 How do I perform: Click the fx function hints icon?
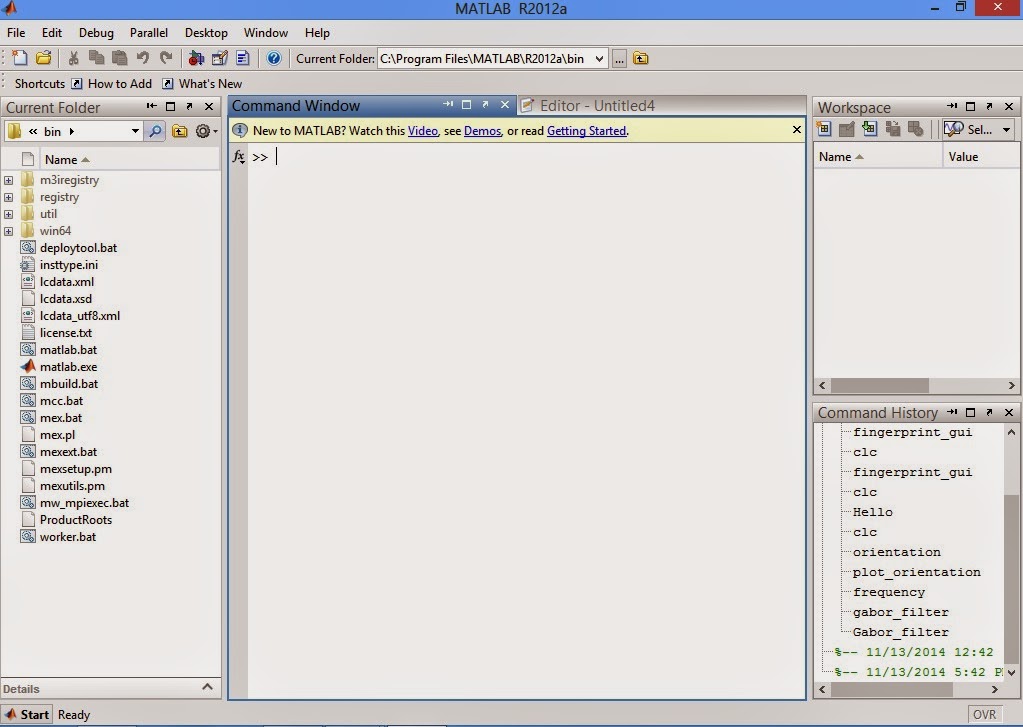(x=239, y=156)
